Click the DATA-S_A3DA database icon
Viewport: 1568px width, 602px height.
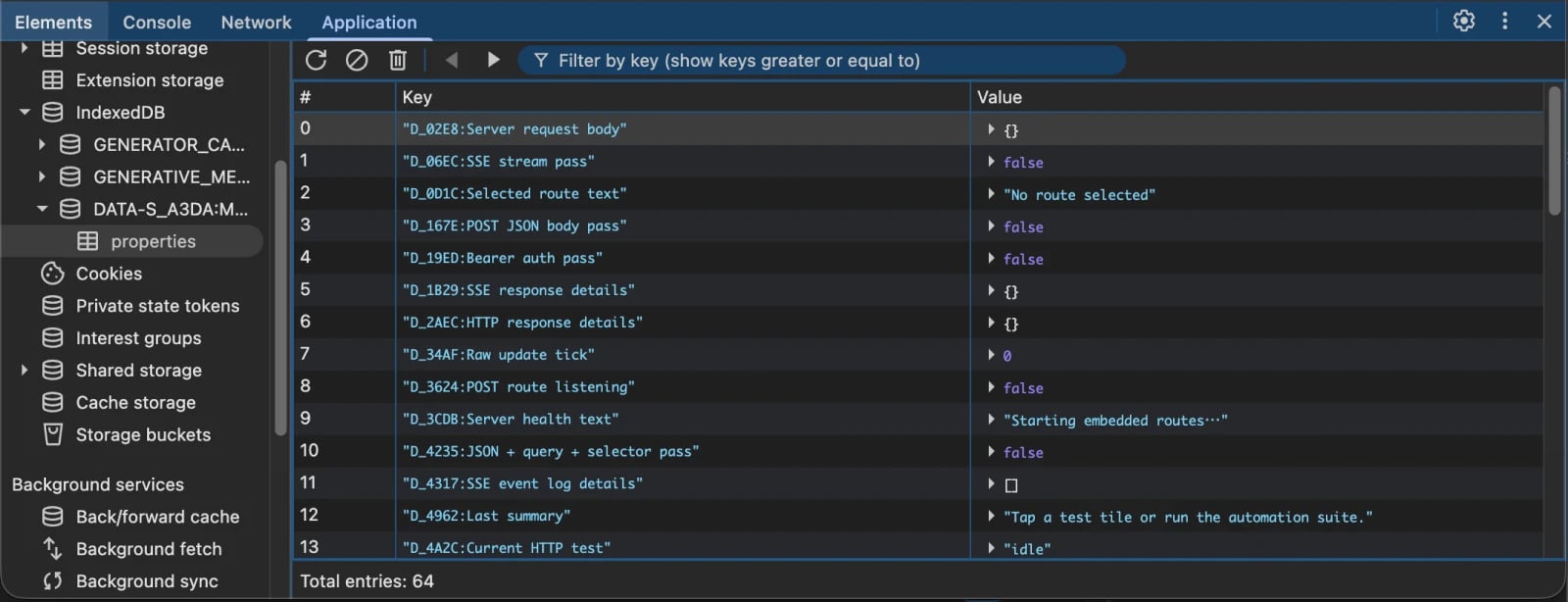71,209
